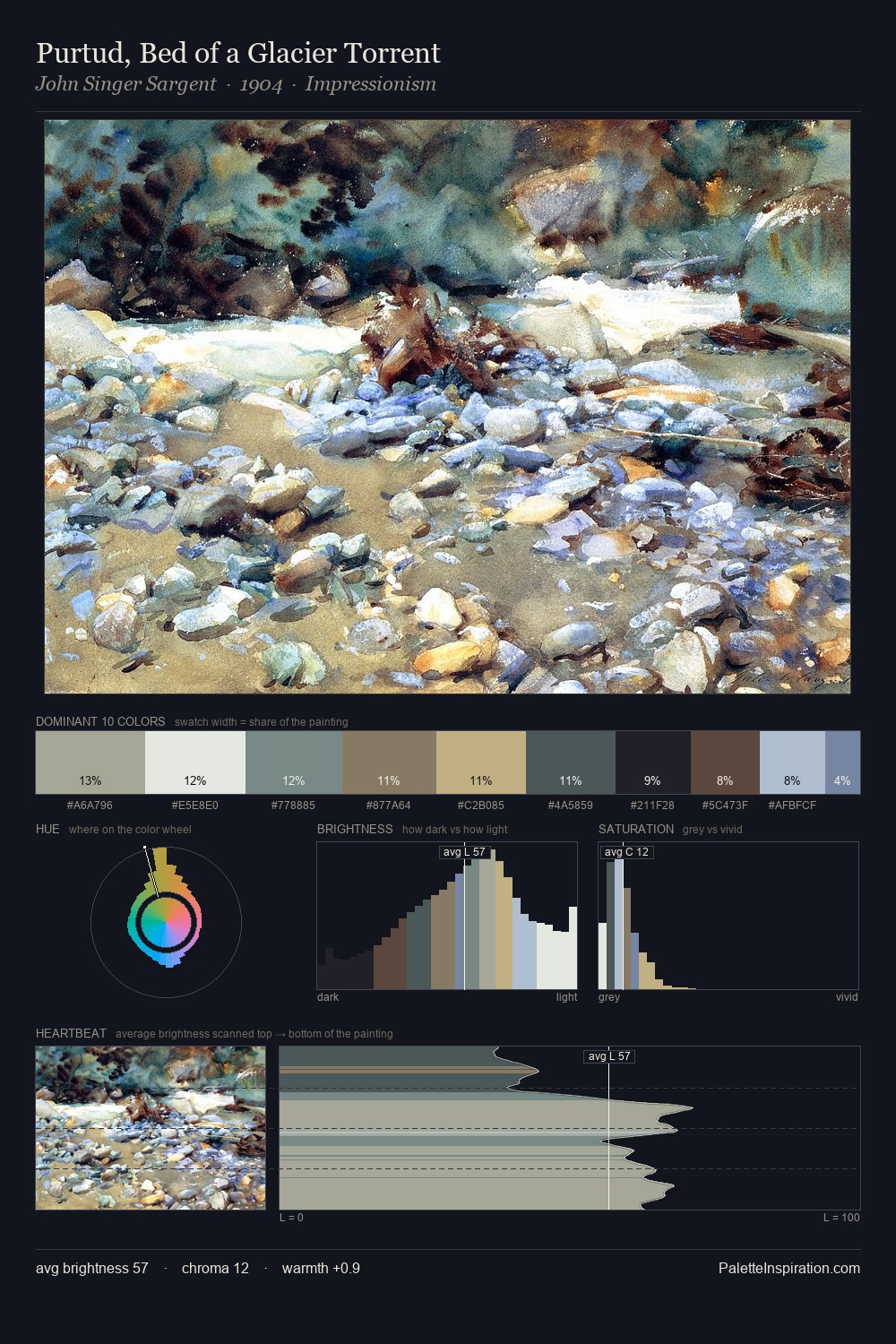Screen dimensions: 896x1344
Task: Open the main painting image
Action: tap(447, 407)
